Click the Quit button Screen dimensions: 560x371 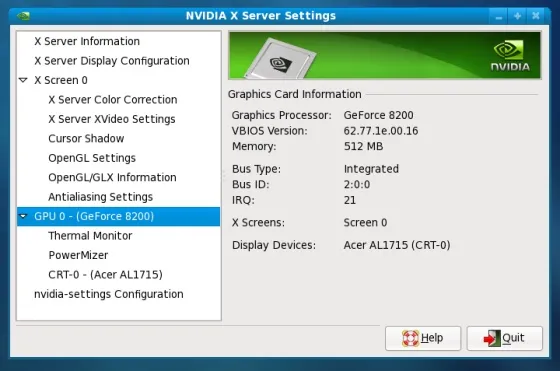pyautogui.click(x=504, y=338)
